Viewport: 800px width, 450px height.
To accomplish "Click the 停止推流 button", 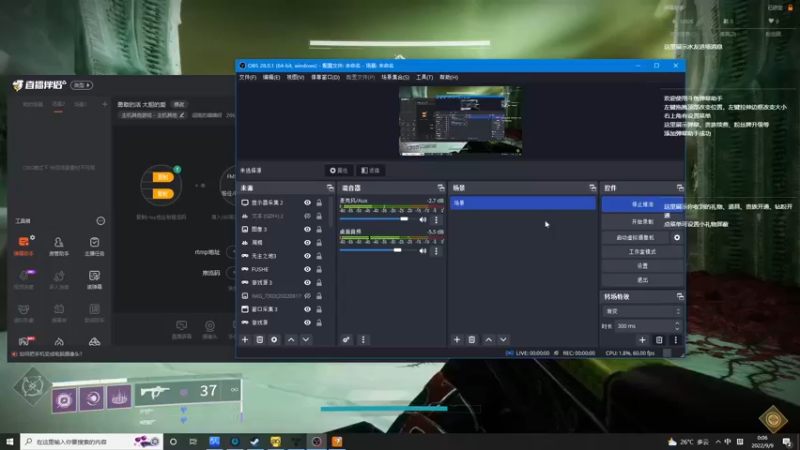I will [642, 204].
